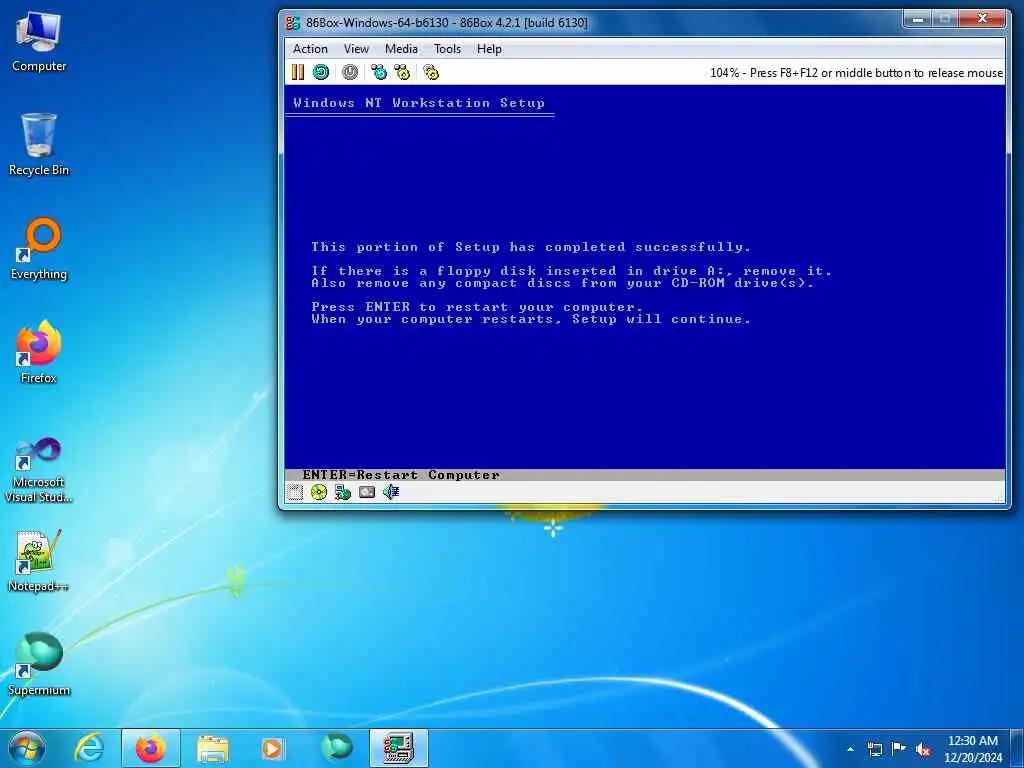Open 86Box settings via the gear icon
The height and width of the screenshot is (768, 1024).
click(x=431, y=72)
